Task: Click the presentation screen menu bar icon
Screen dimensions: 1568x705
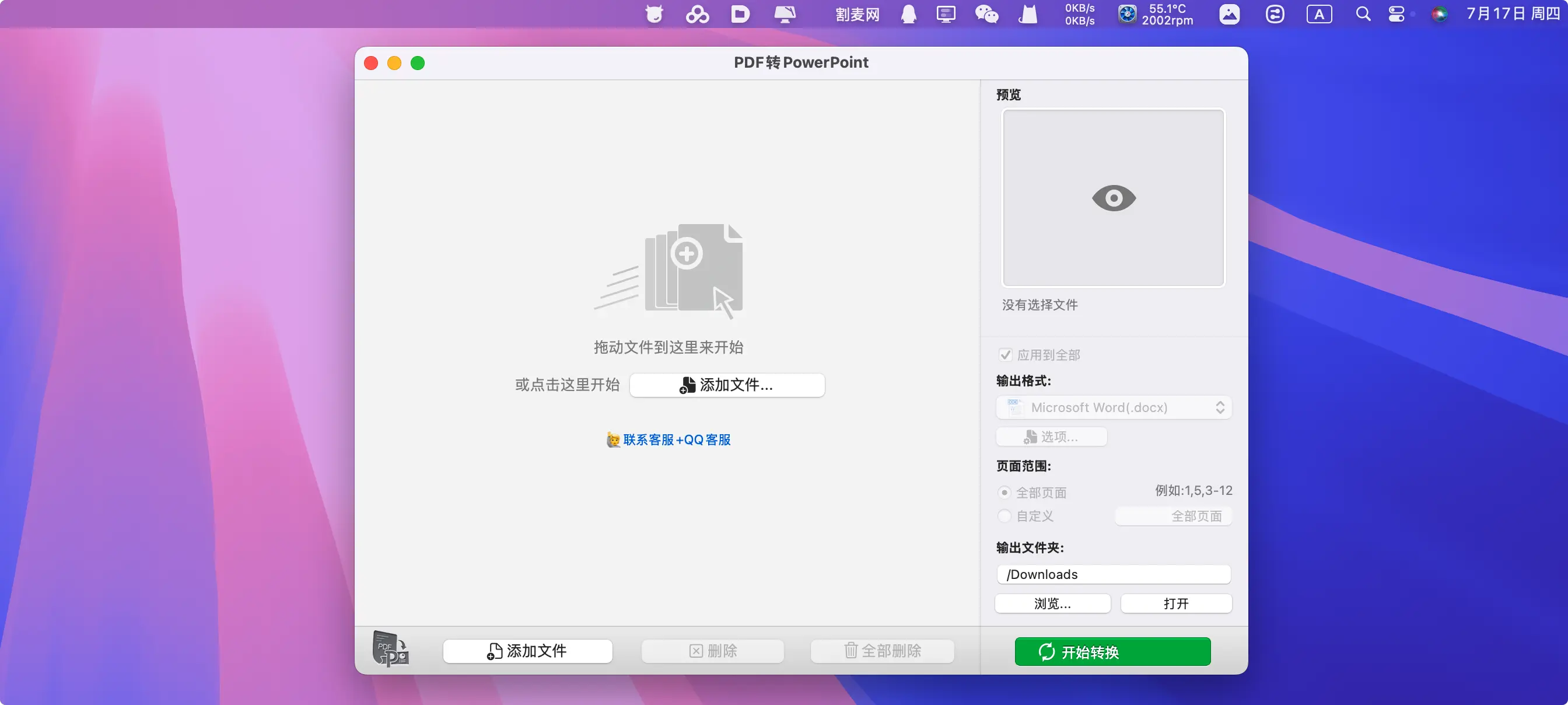Action: tap(785, 14)
